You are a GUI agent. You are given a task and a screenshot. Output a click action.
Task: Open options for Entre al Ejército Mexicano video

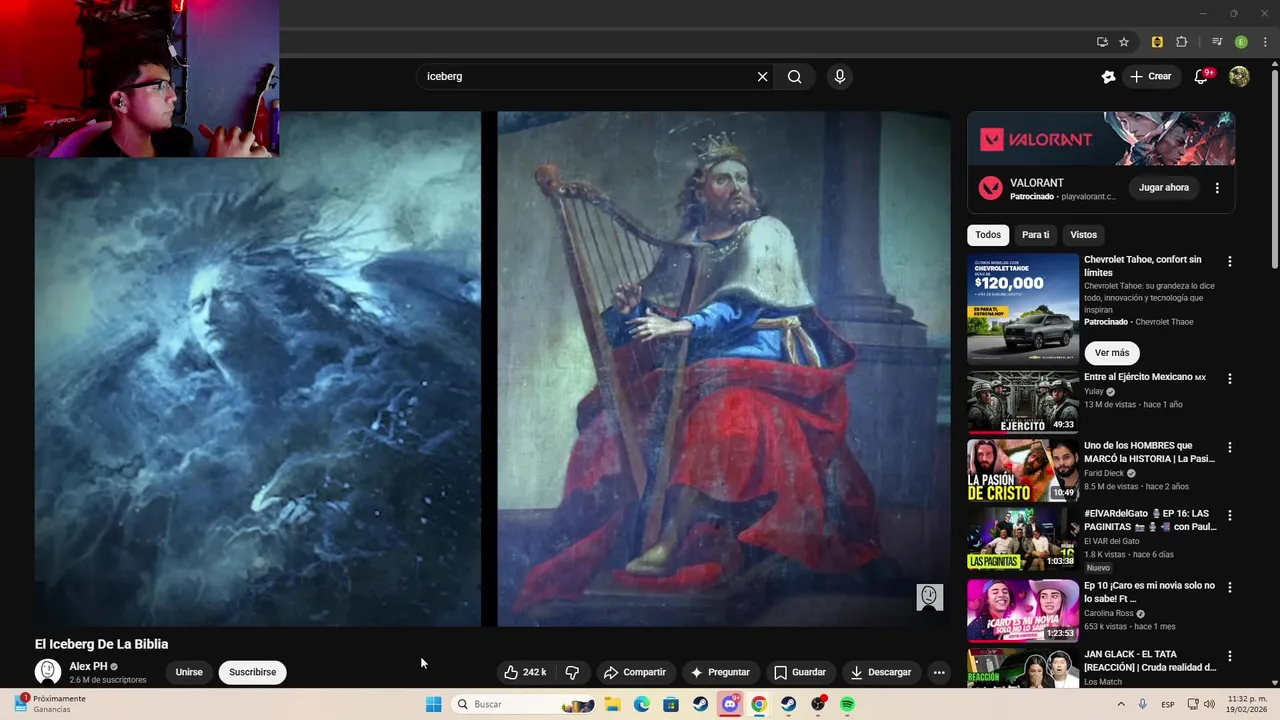[1230, 379]
